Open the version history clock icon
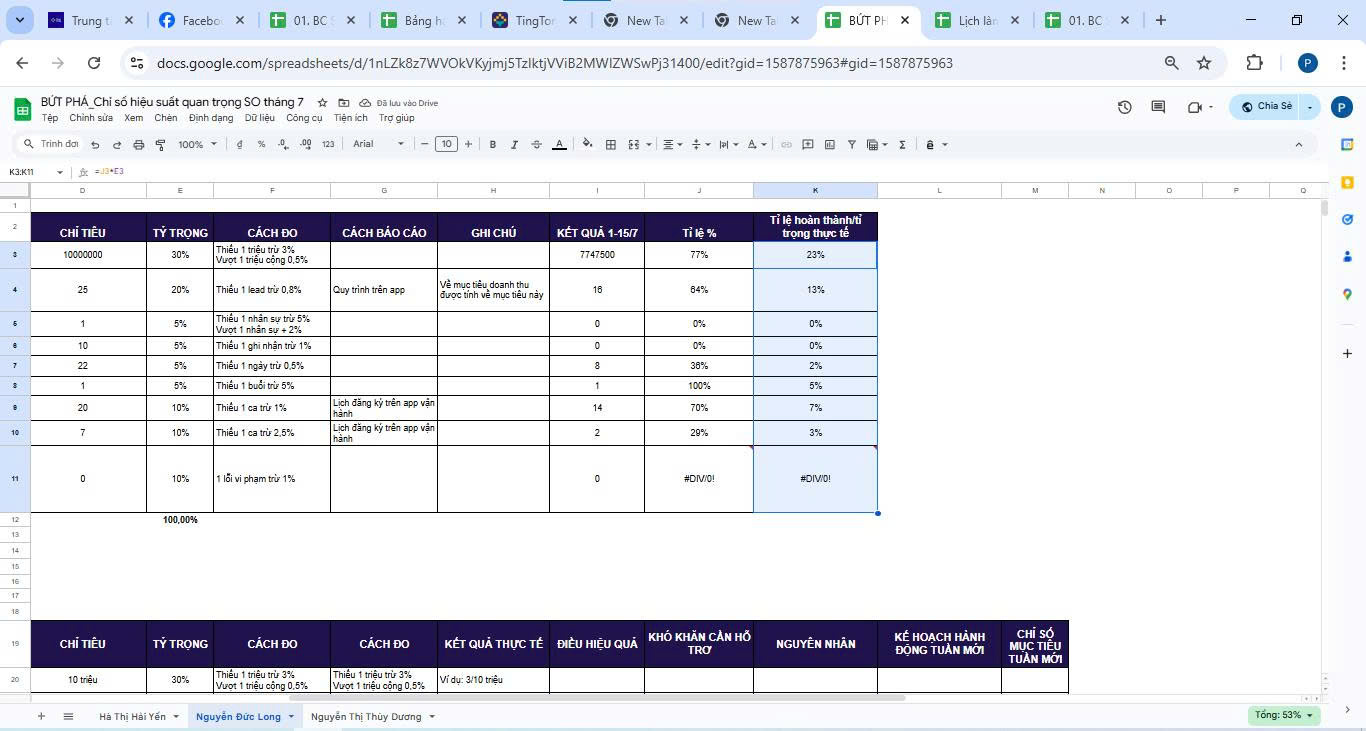Image resolution: width=1366 pixels, height=731 pixels. pyautogui.click(x=1125, y=107)
